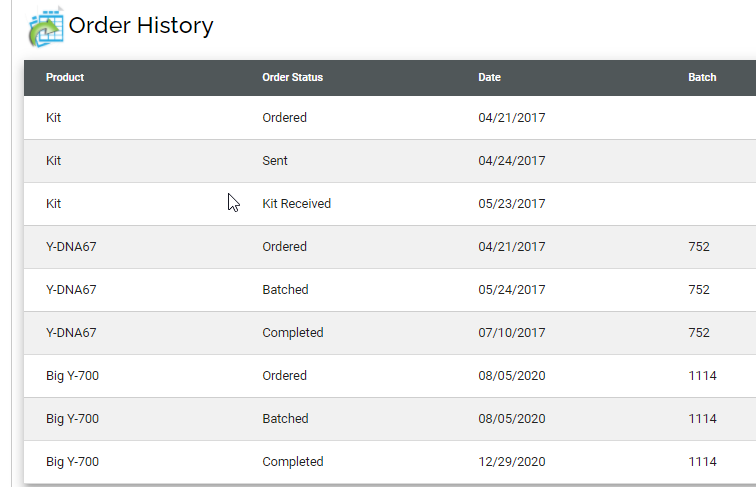Click the Sent status cell
756x487 pixels.
tap(275, 161)
